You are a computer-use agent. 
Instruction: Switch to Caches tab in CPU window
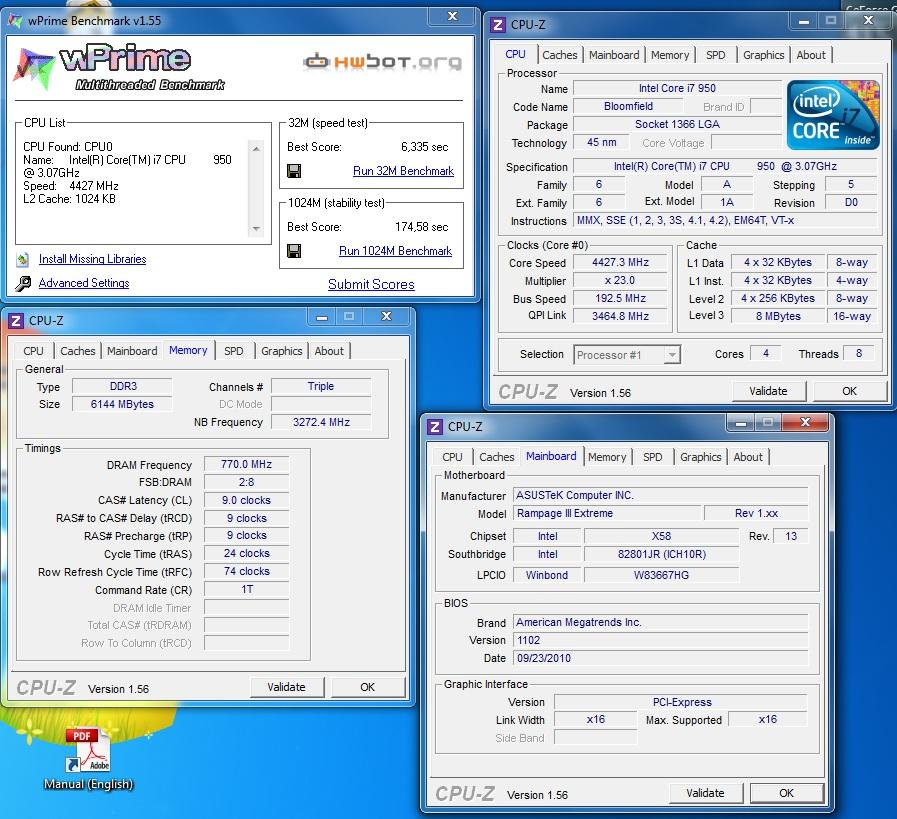[559, 55]
